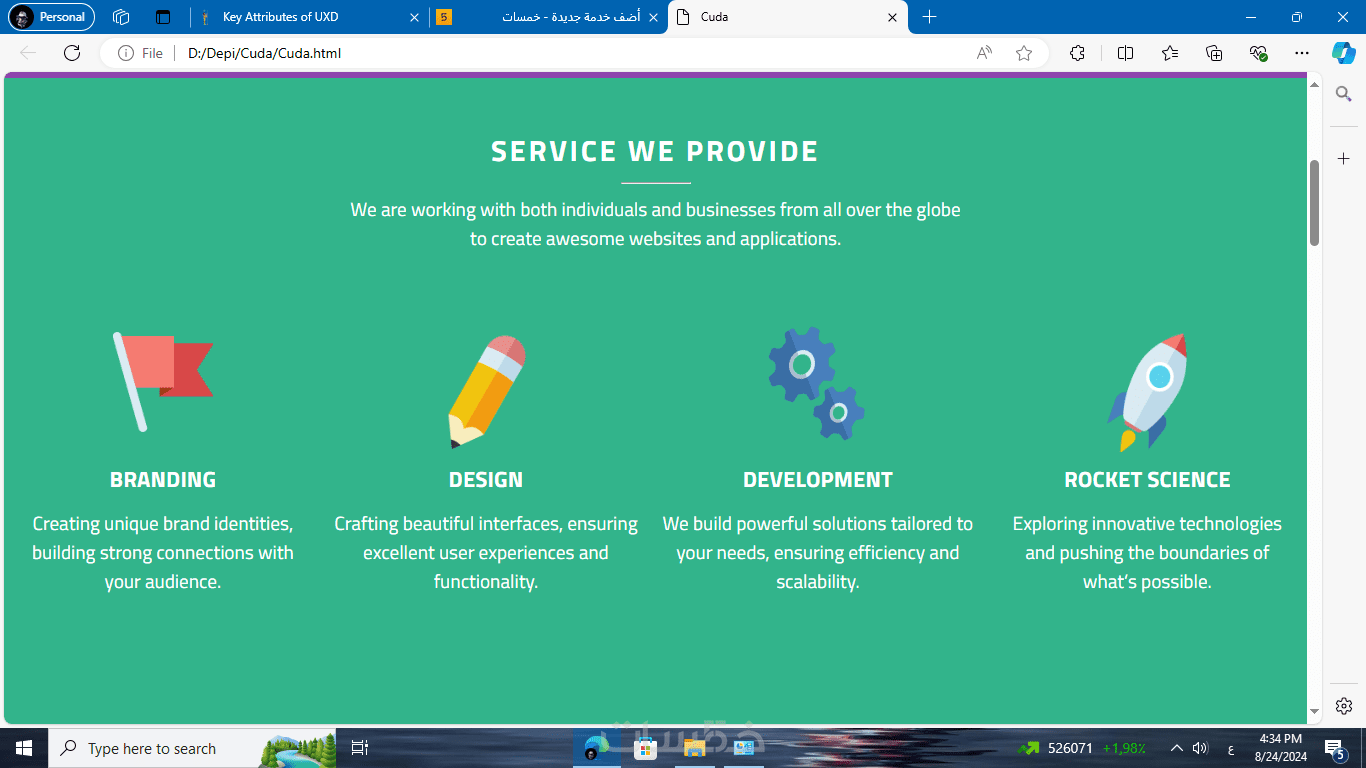
Task: Click the page vertical scrollbar thumb
Action: (x=1315, y=202)
